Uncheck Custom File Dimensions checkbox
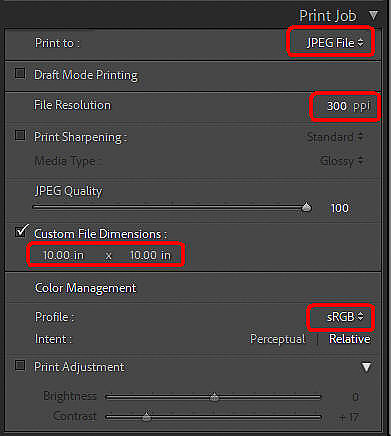The image size is (391, 436). click(21, 231)
